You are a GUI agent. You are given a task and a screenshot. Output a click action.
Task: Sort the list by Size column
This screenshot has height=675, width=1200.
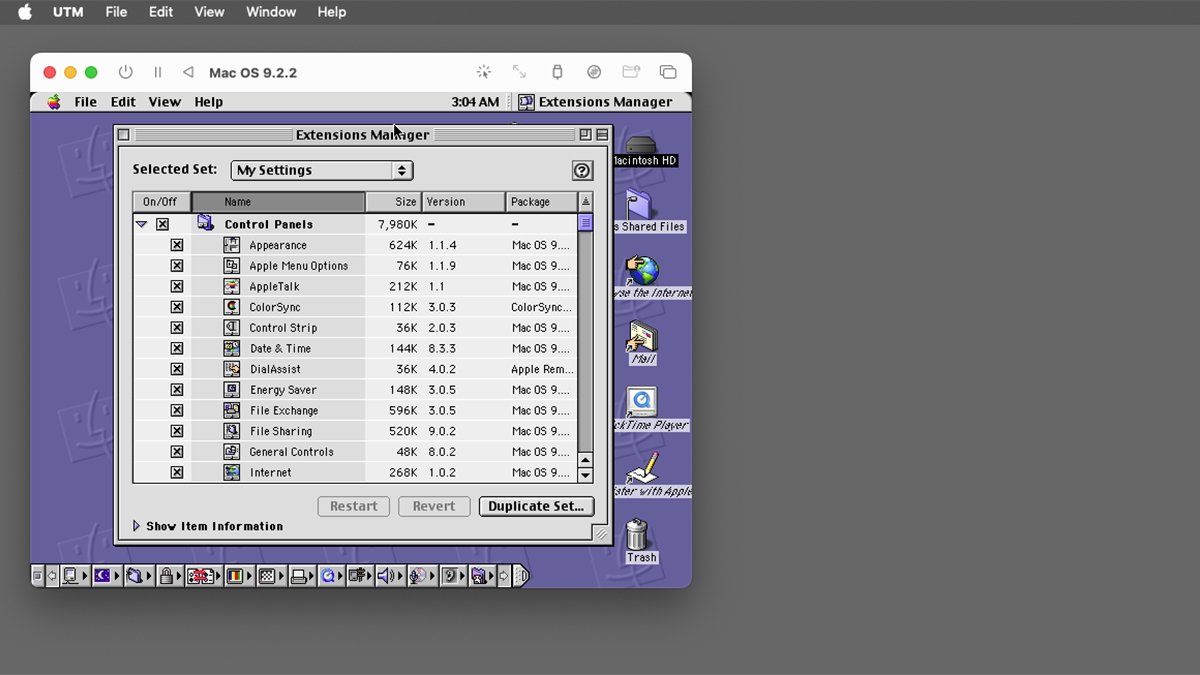tap(394, 202)
